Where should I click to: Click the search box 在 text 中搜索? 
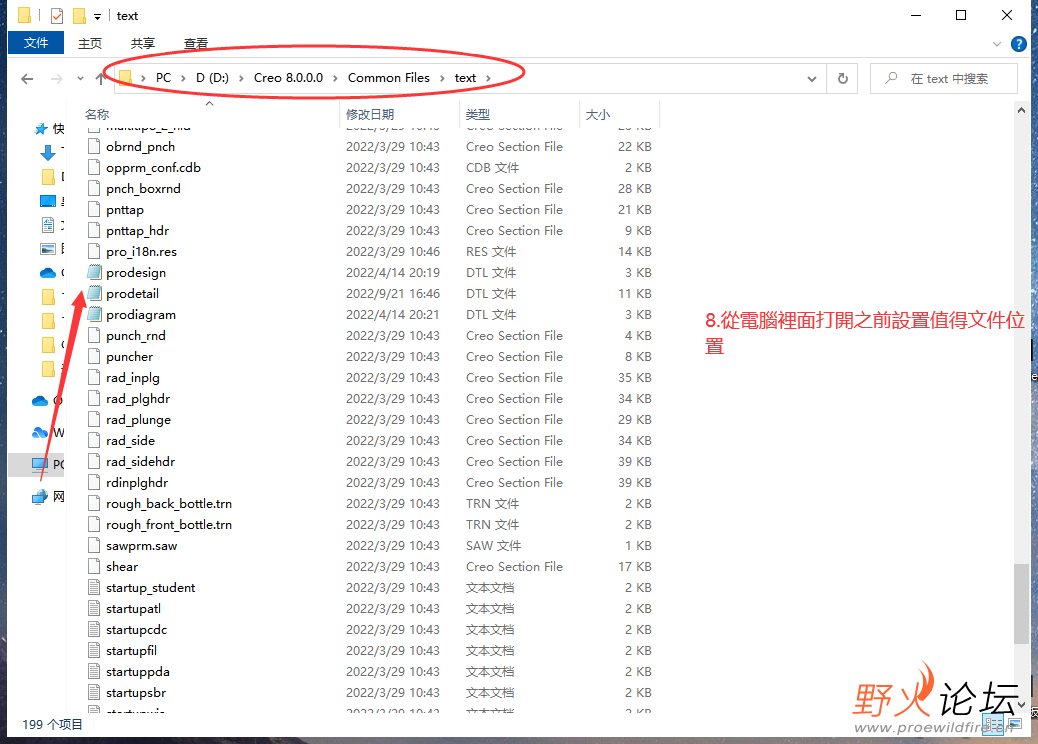click(945, 79)
